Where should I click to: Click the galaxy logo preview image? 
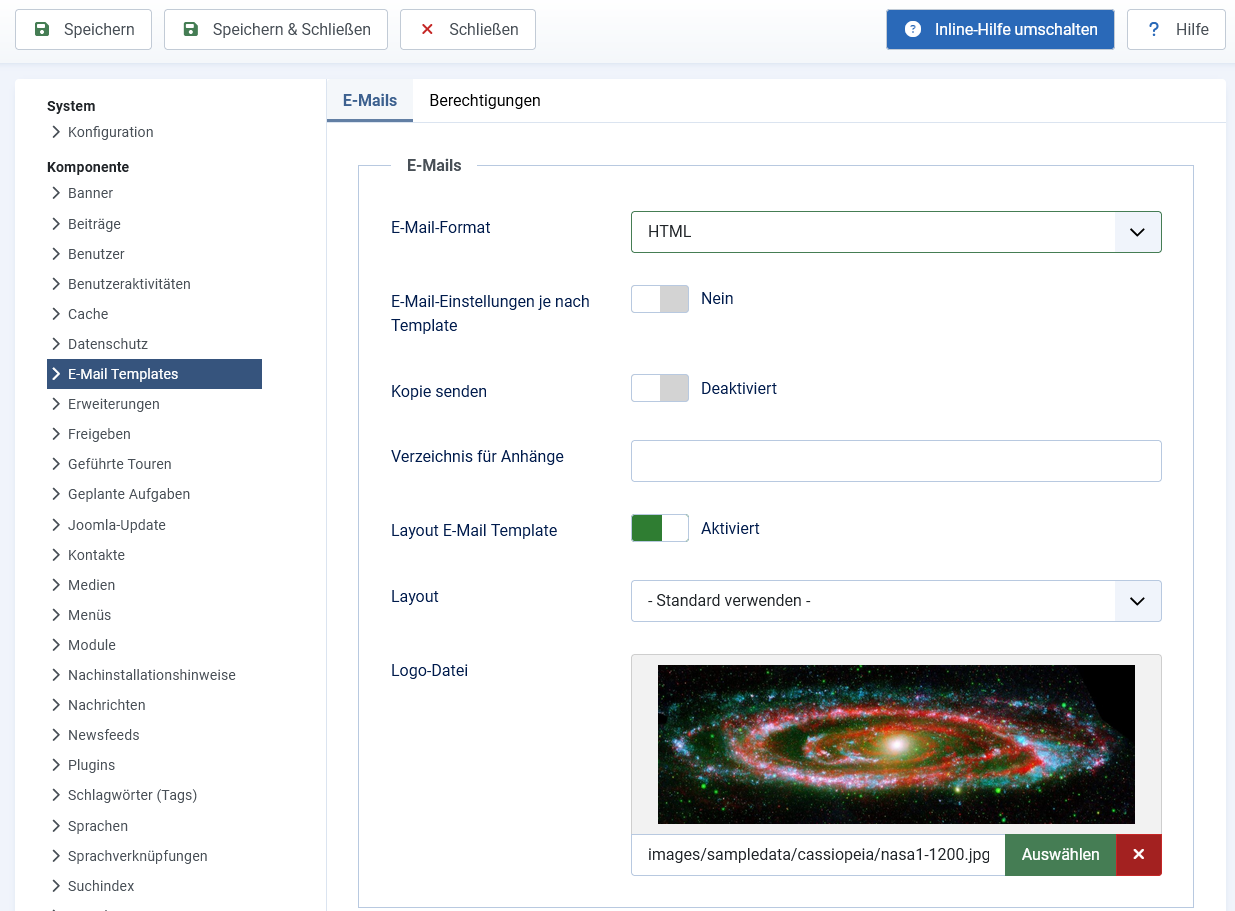[896, 744]
